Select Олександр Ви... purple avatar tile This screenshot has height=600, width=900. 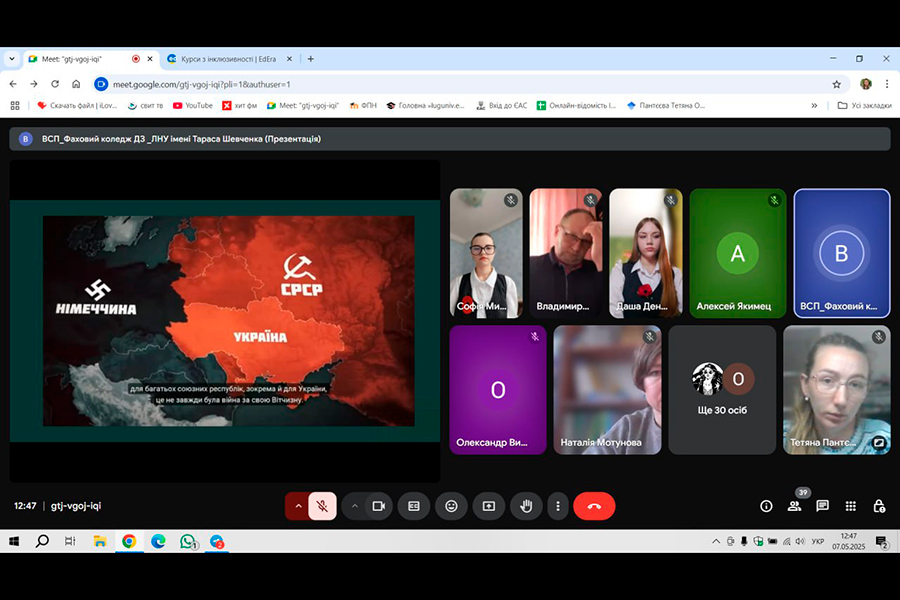coord(498,390)
